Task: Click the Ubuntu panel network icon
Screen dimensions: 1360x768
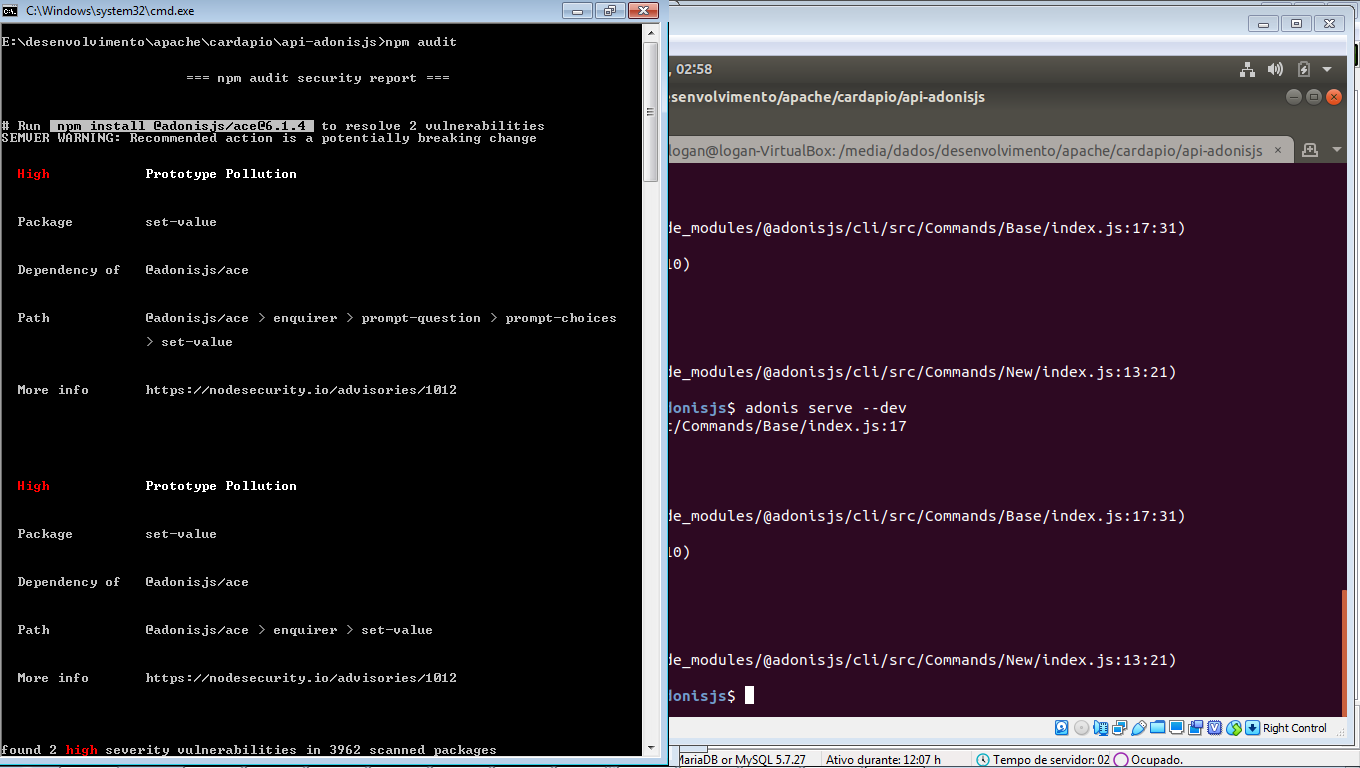Action: click(x=1247, y=70)
